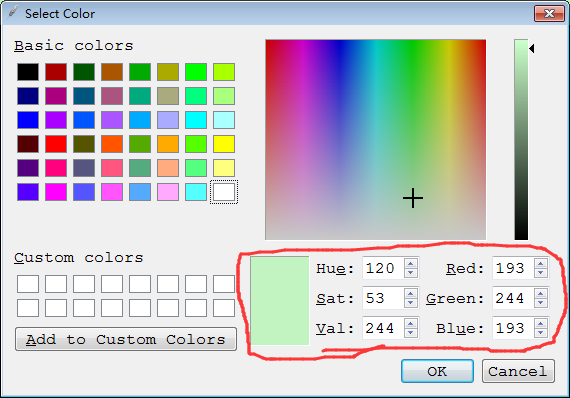Image resolution: width=570 pixels, height=398 pixels.
Task: Decrease the Val value with down arrow
Action: coord(410,333)
